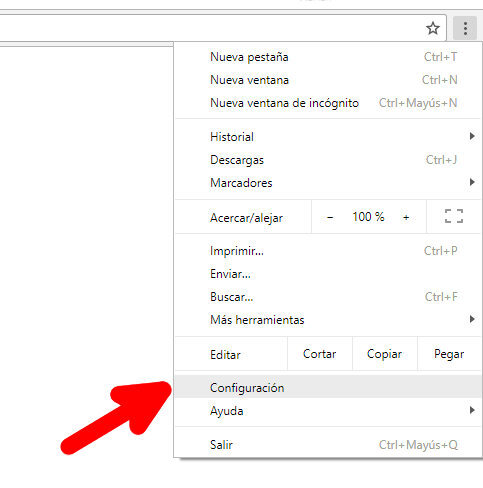Screen dimensions: 483x488
Task: Choose Imprimir... from the menu
Action: tap(328, 251)
